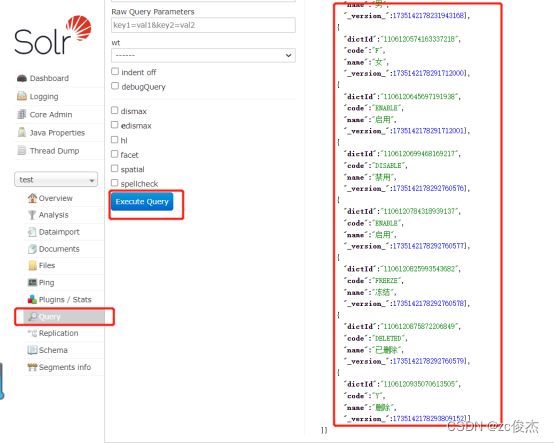Click the Overview house icon
This screenshot has height=443, width=554.
32,198
